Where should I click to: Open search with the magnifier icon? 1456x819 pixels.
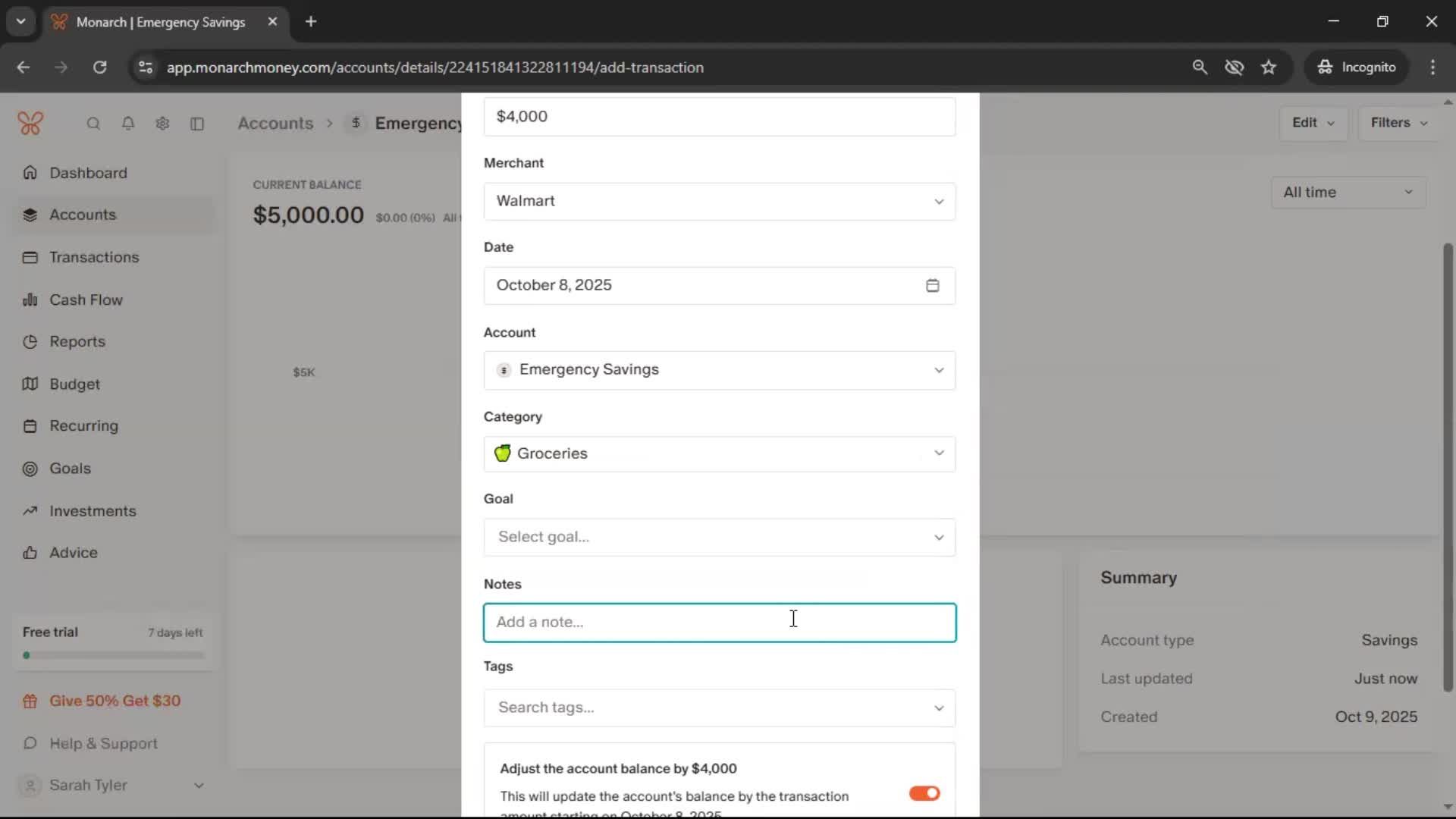tap(93, 124)
